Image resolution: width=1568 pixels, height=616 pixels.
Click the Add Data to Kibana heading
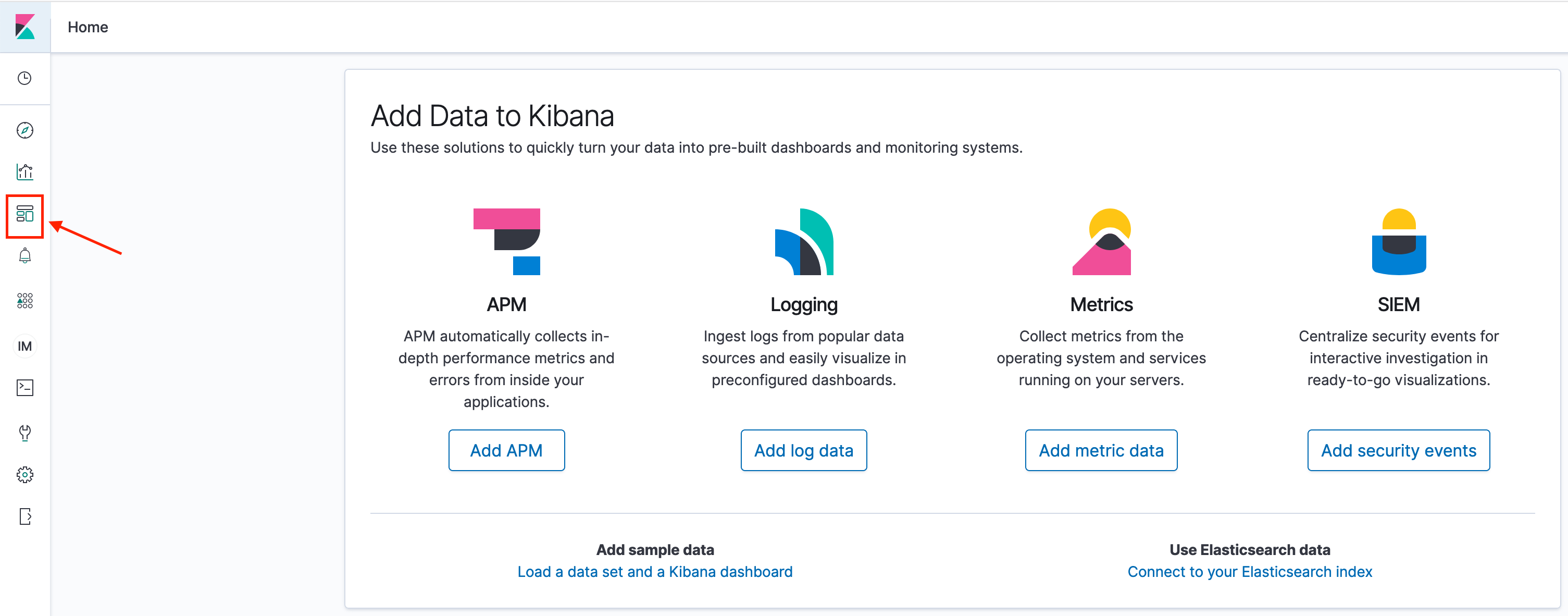[492, 116]
